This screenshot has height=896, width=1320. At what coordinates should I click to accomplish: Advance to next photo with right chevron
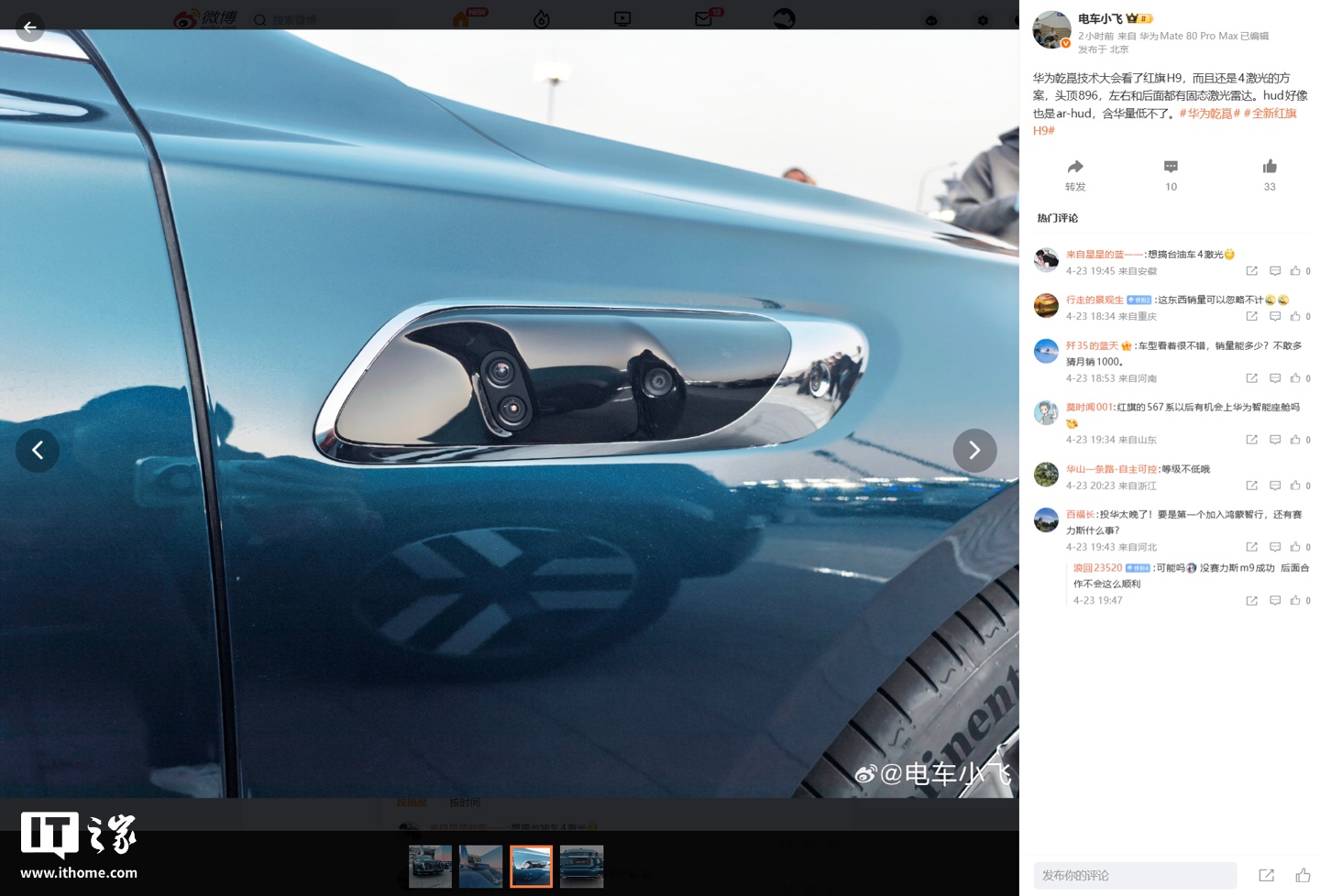point(974,450)
